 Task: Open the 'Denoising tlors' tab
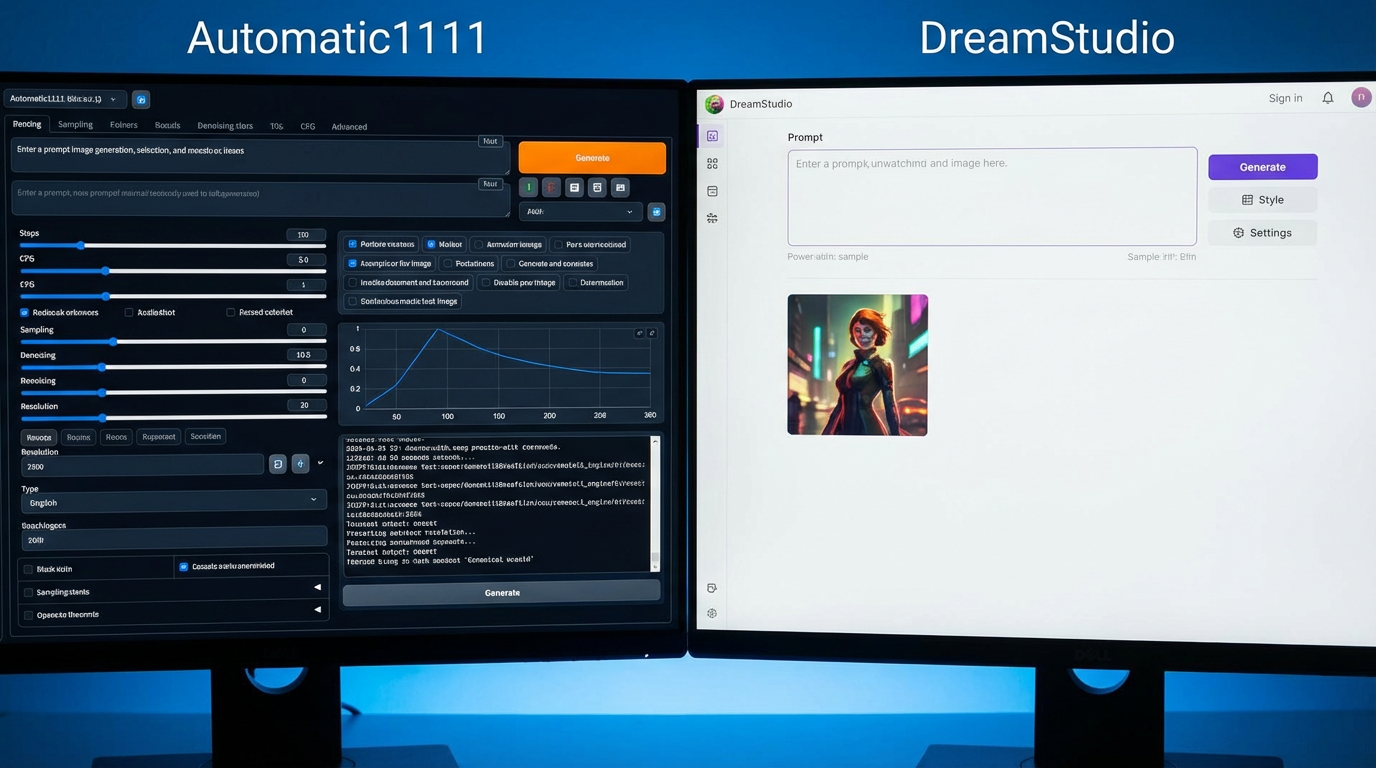(225, 126)
